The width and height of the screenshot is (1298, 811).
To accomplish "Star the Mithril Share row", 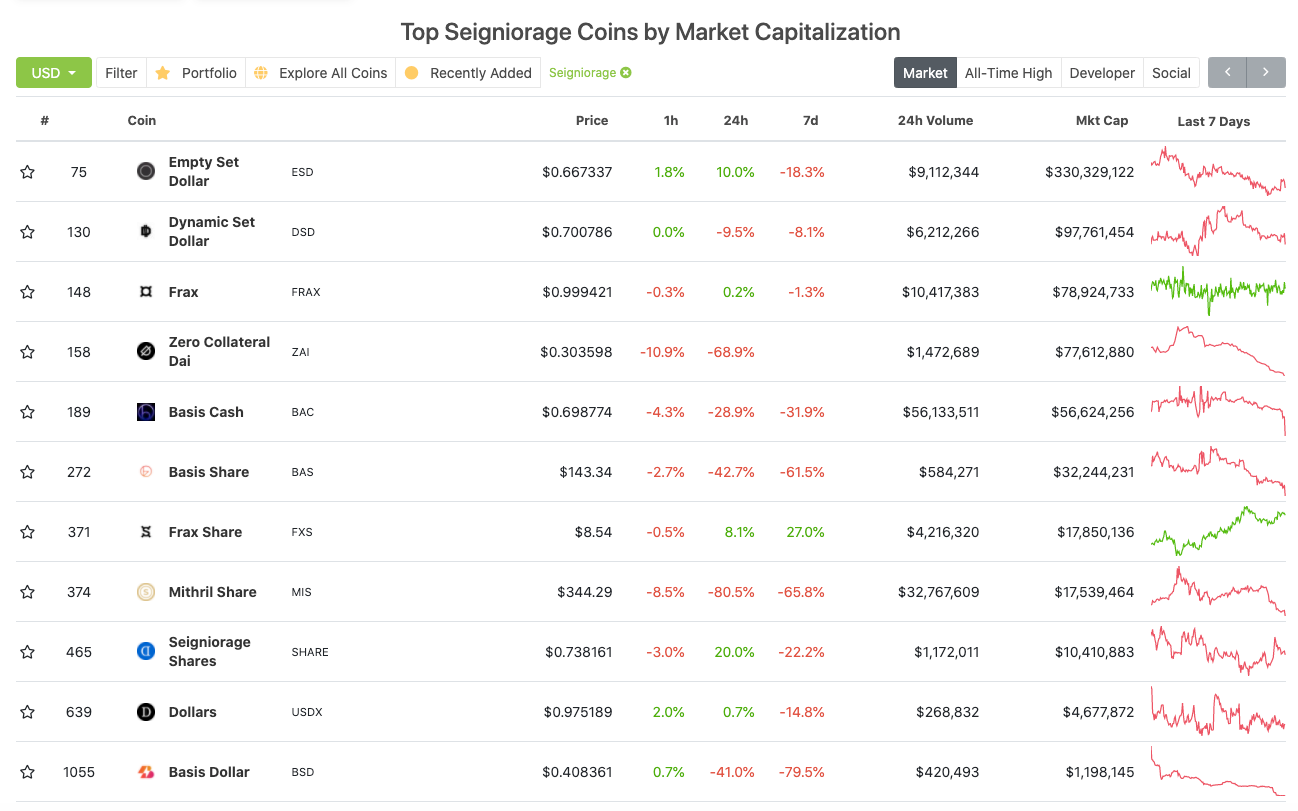I will click(x=27, y=592).
